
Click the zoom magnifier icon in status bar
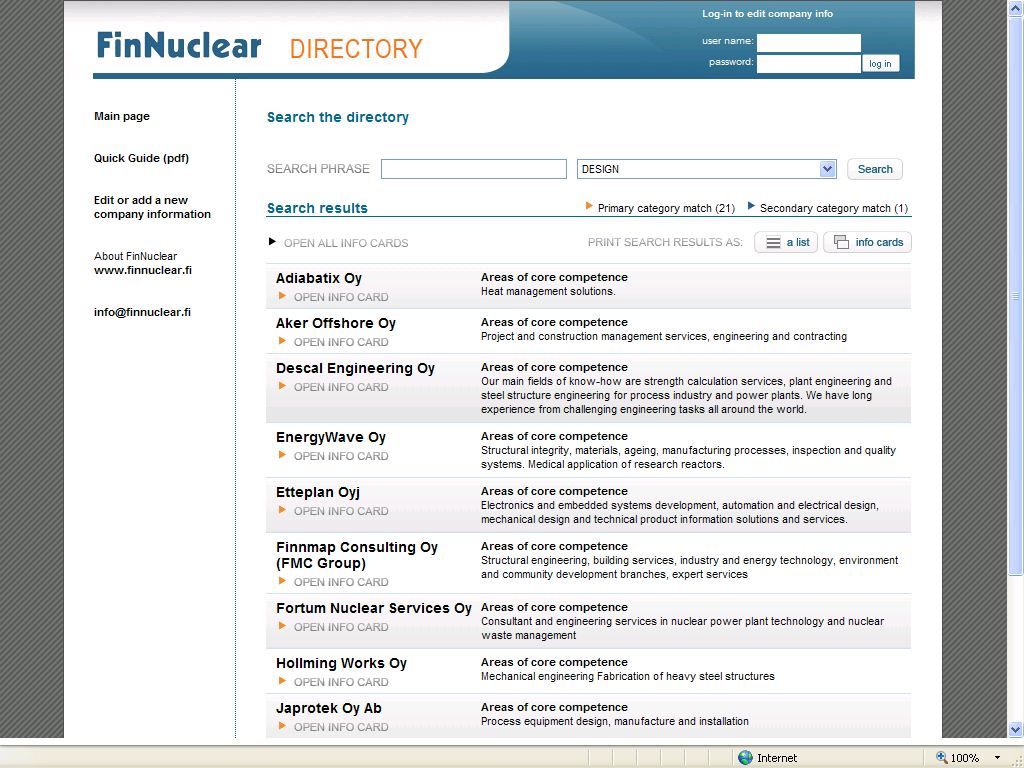coord(941,758)
